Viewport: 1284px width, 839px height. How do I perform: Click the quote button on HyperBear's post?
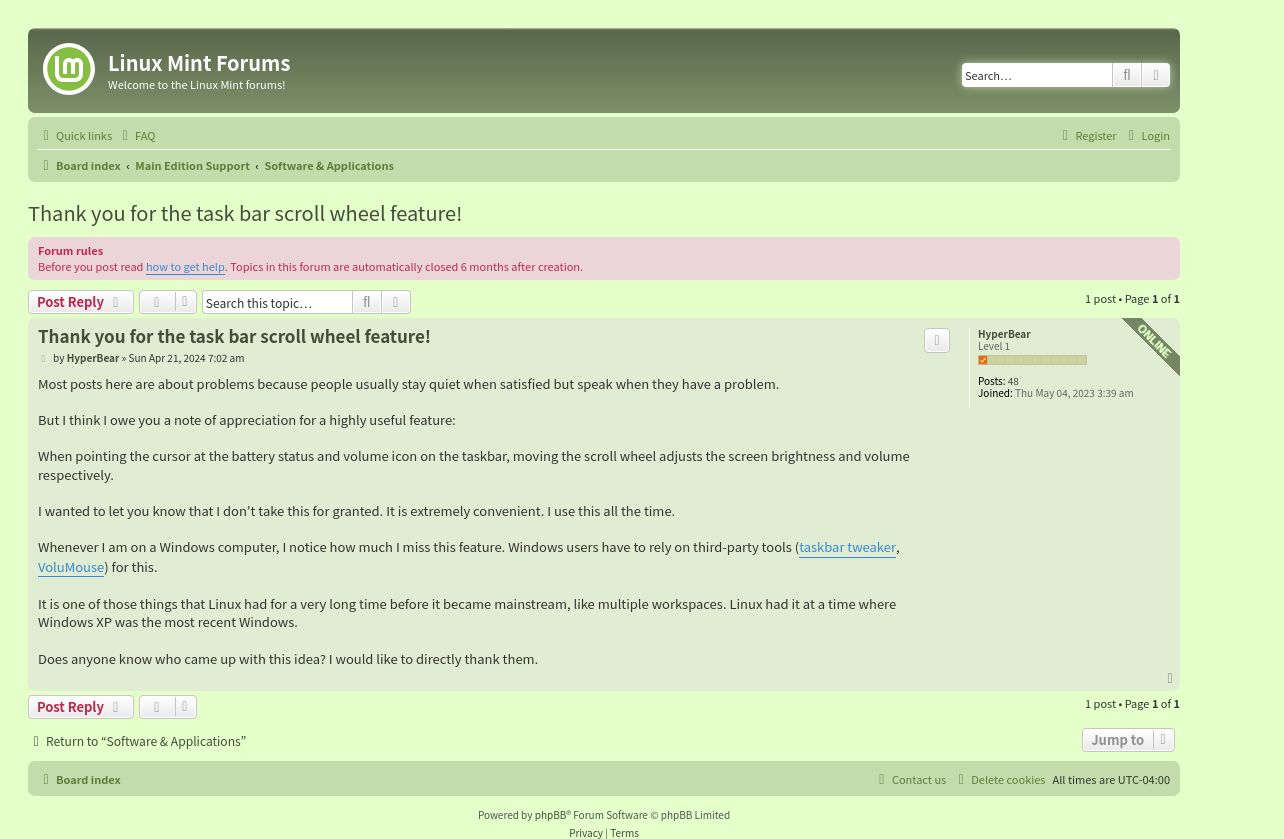tap(937, 341)
